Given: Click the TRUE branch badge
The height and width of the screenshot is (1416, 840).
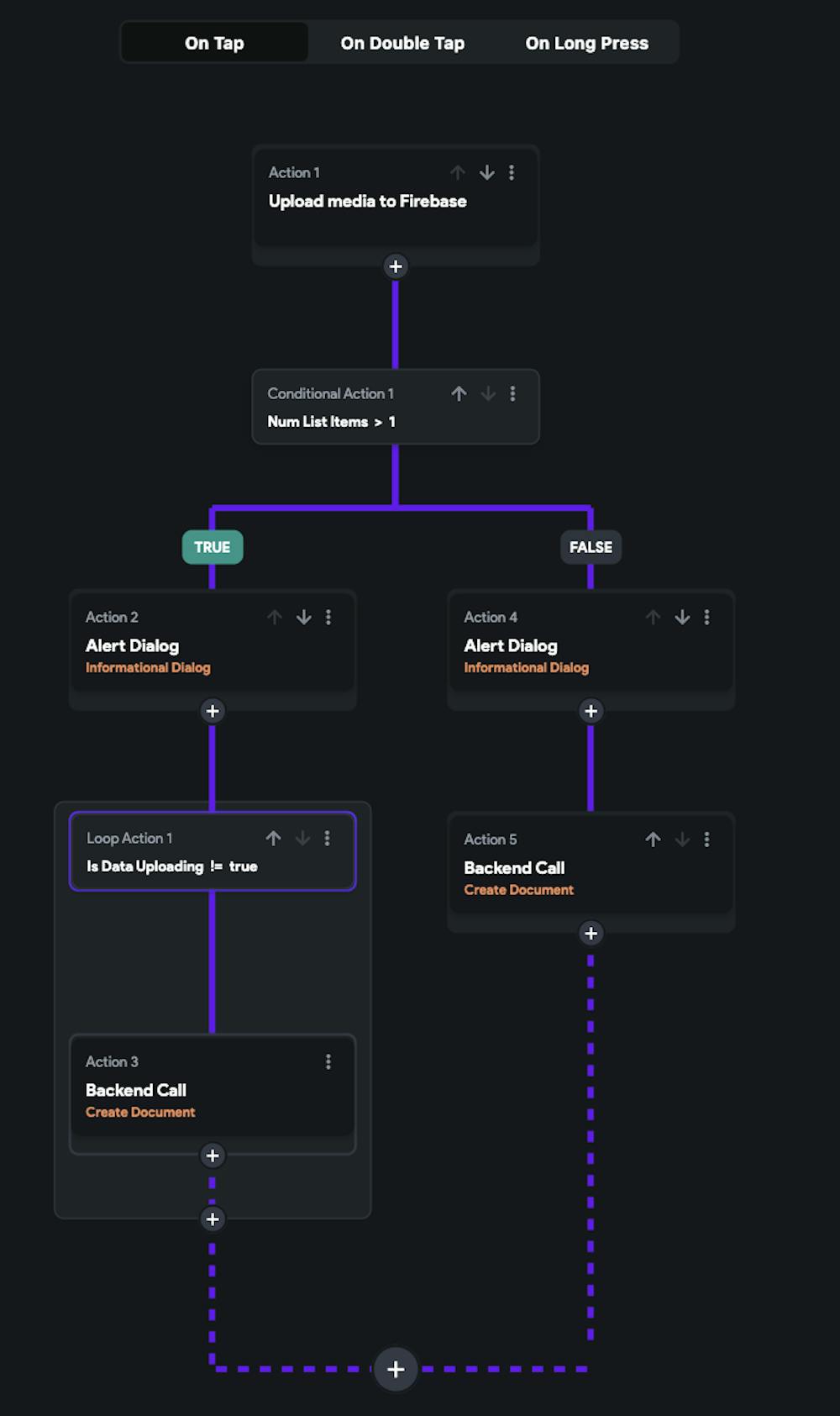Looking at the screenshot, I should 212,547.
